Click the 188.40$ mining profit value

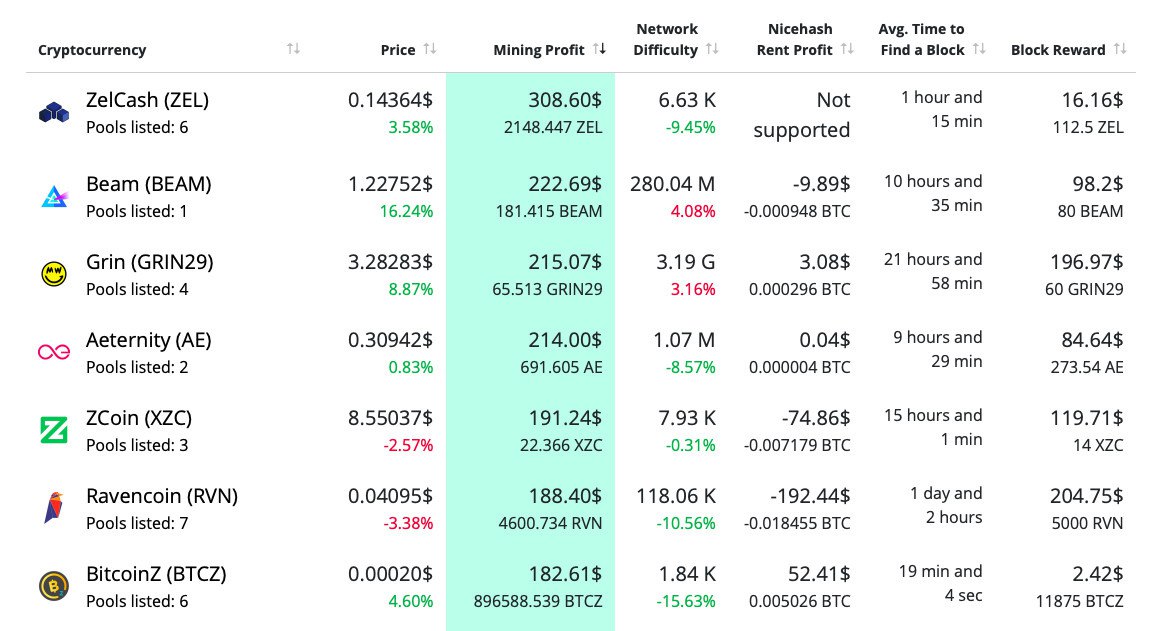click(x=565, y=496)
